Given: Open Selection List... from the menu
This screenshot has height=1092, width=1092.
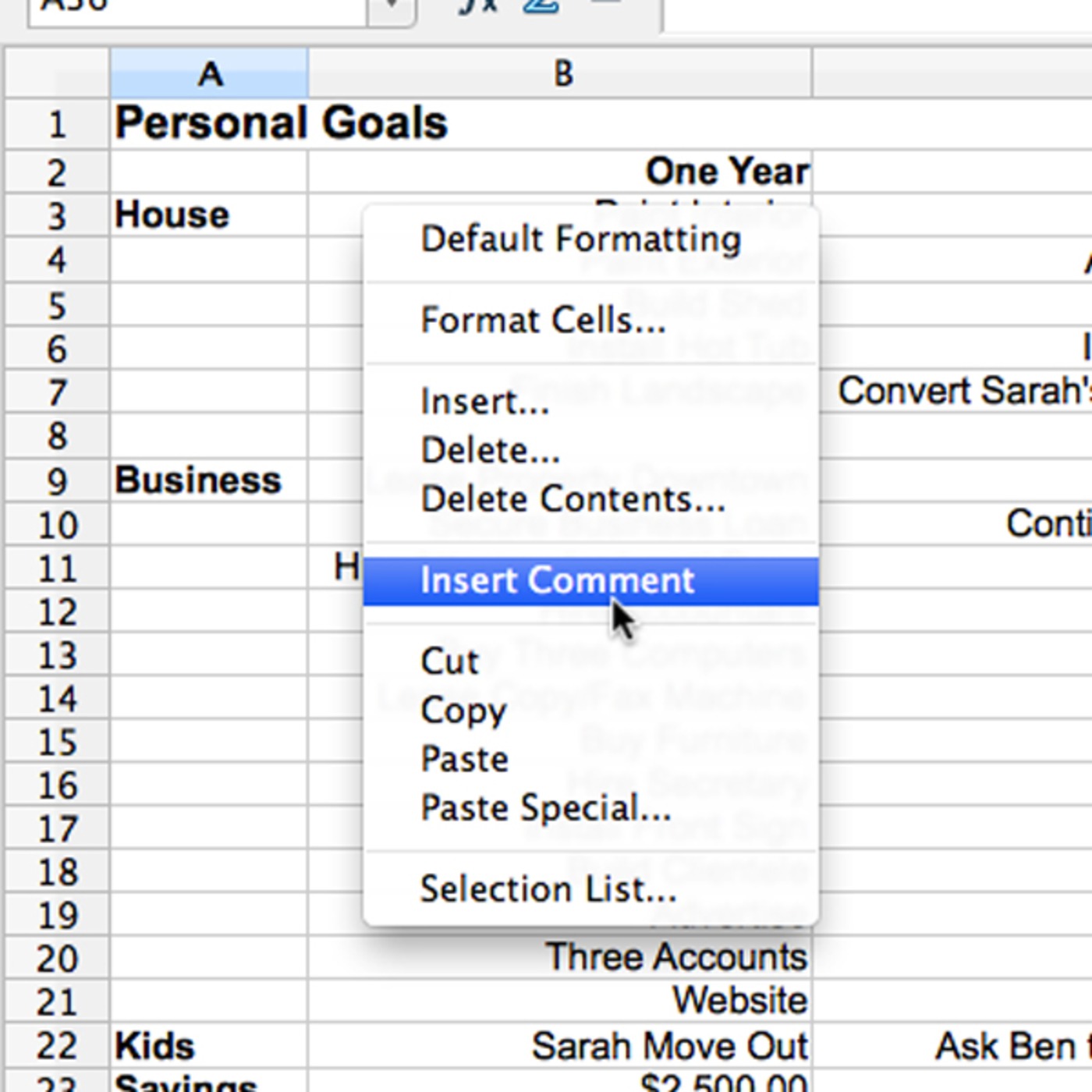Looking at the screenshot, I should (548, 889).
